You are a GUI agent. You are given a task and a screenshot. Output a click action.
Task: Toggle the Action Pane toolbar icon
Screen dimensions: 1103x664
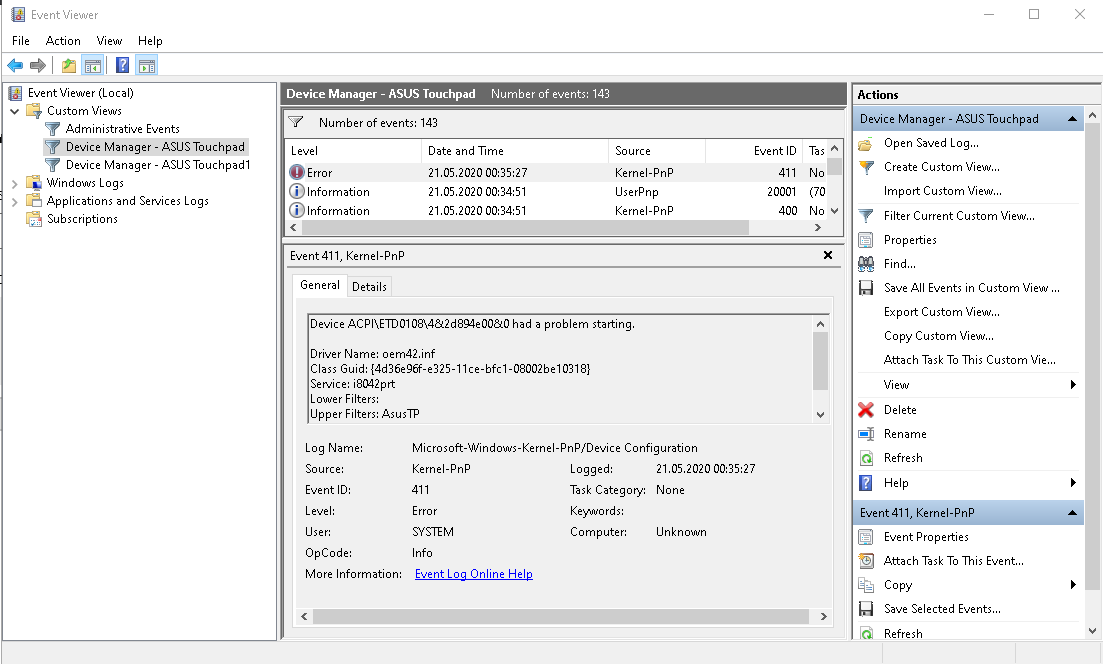(147, 65)
